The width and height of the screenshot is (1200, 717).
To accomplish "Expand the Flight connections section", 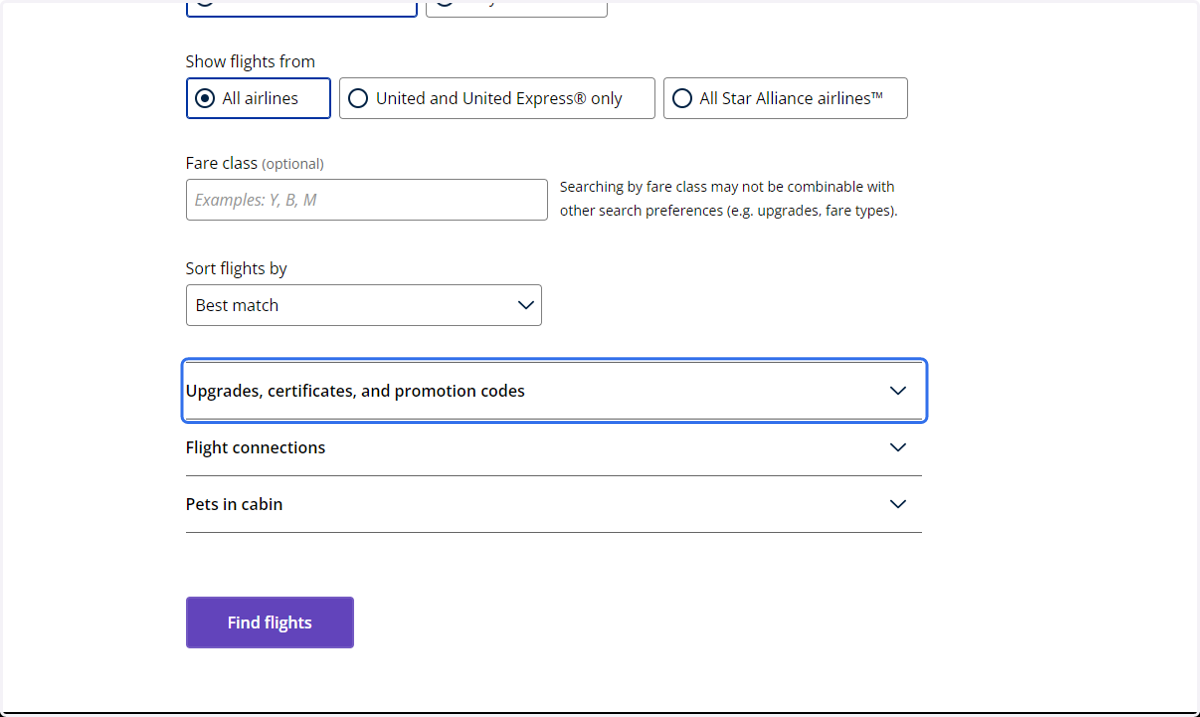I will click(554, 448).
